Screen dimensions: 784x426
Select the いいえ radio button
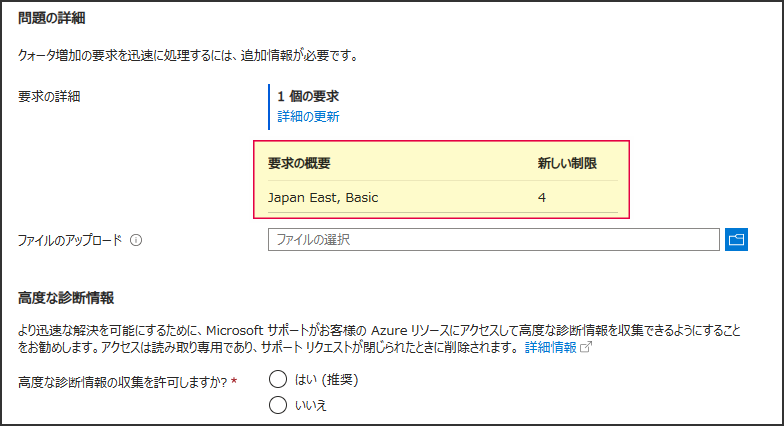pyautogui.click(x=278, y=404)
